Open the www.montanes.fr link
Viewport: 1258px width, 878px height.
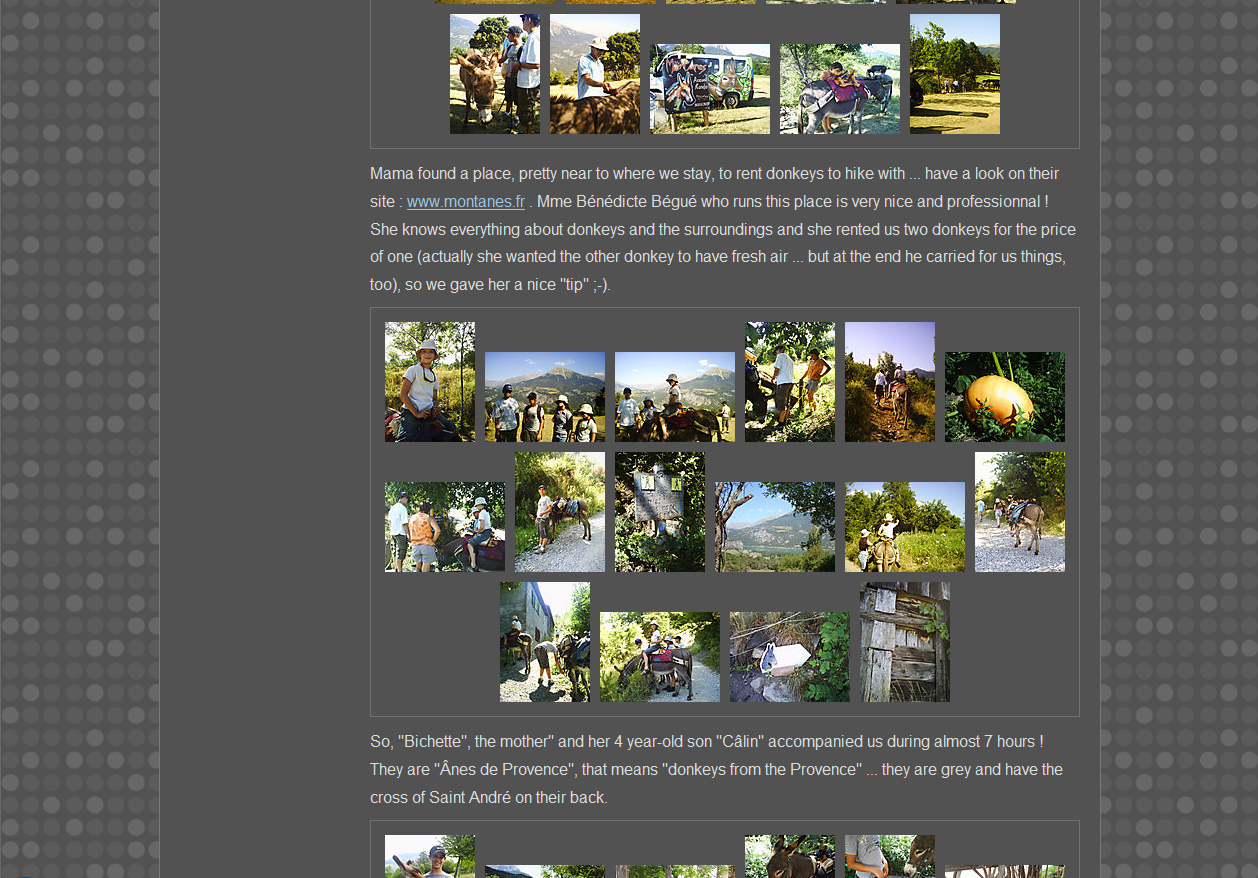click(465, 202)
